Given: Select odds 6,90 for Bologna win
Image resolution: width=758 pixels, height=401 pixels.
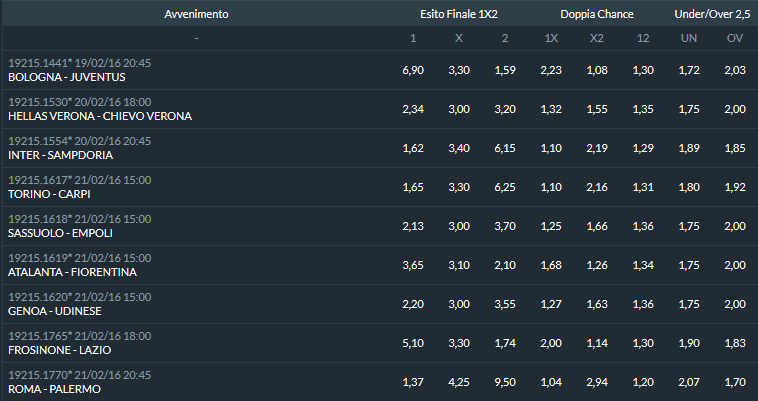Looking at the screenshot, I should click(x=413, y=70).
